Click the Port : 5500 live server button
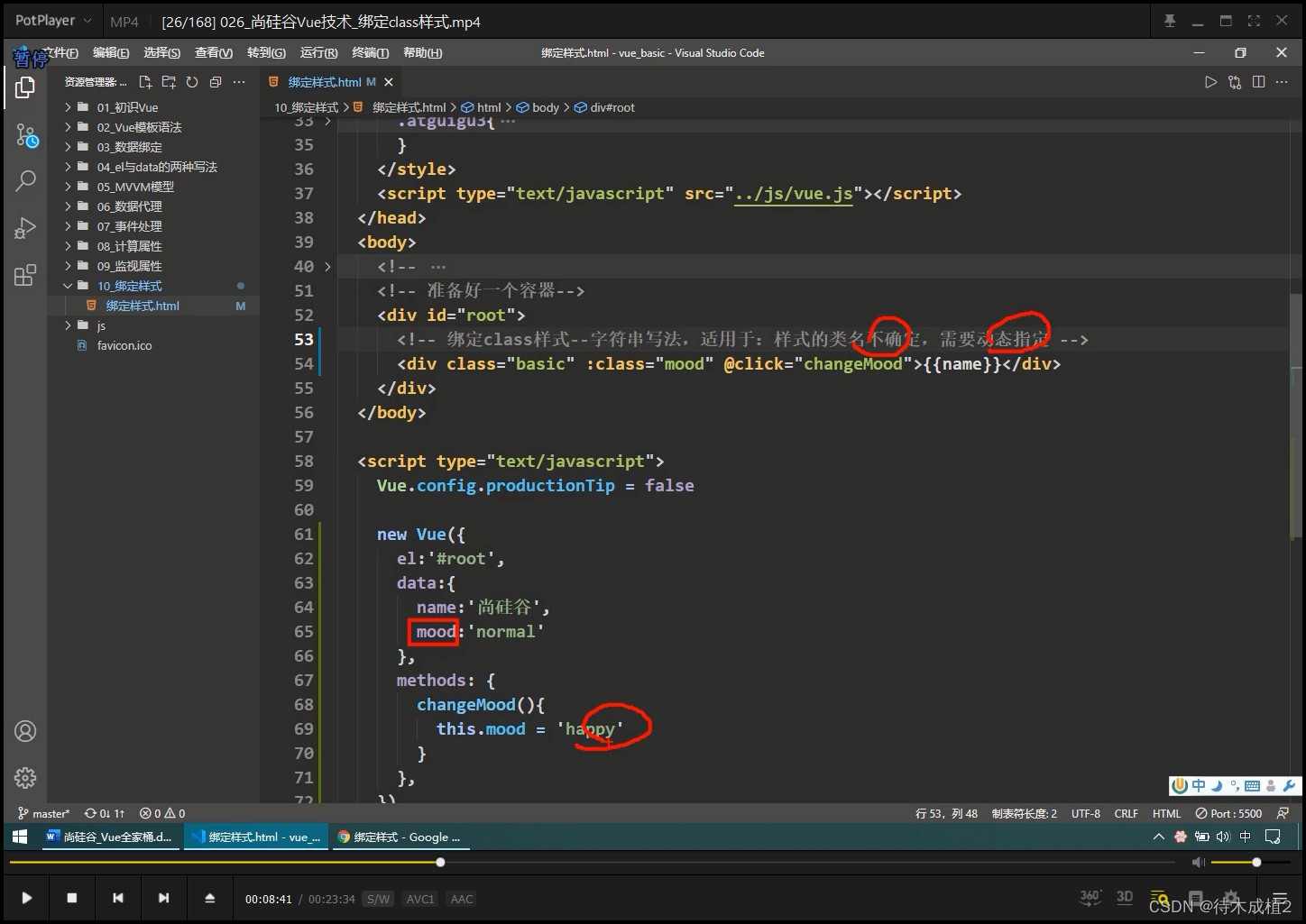This screenshot has width=1306, height=924. coord(1228,813)
